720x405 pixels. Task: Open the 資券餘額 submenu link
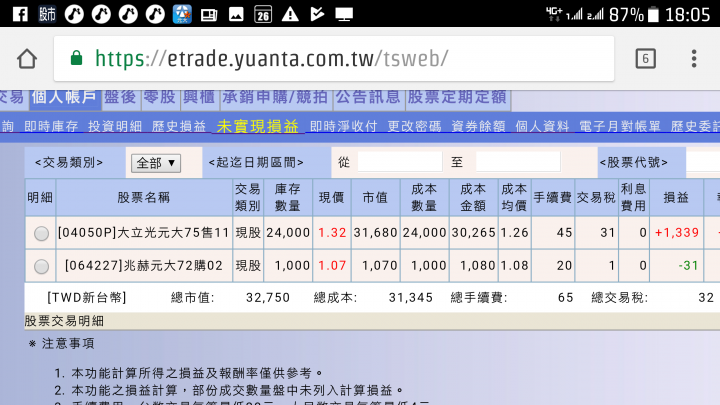[x=478, y=127]
